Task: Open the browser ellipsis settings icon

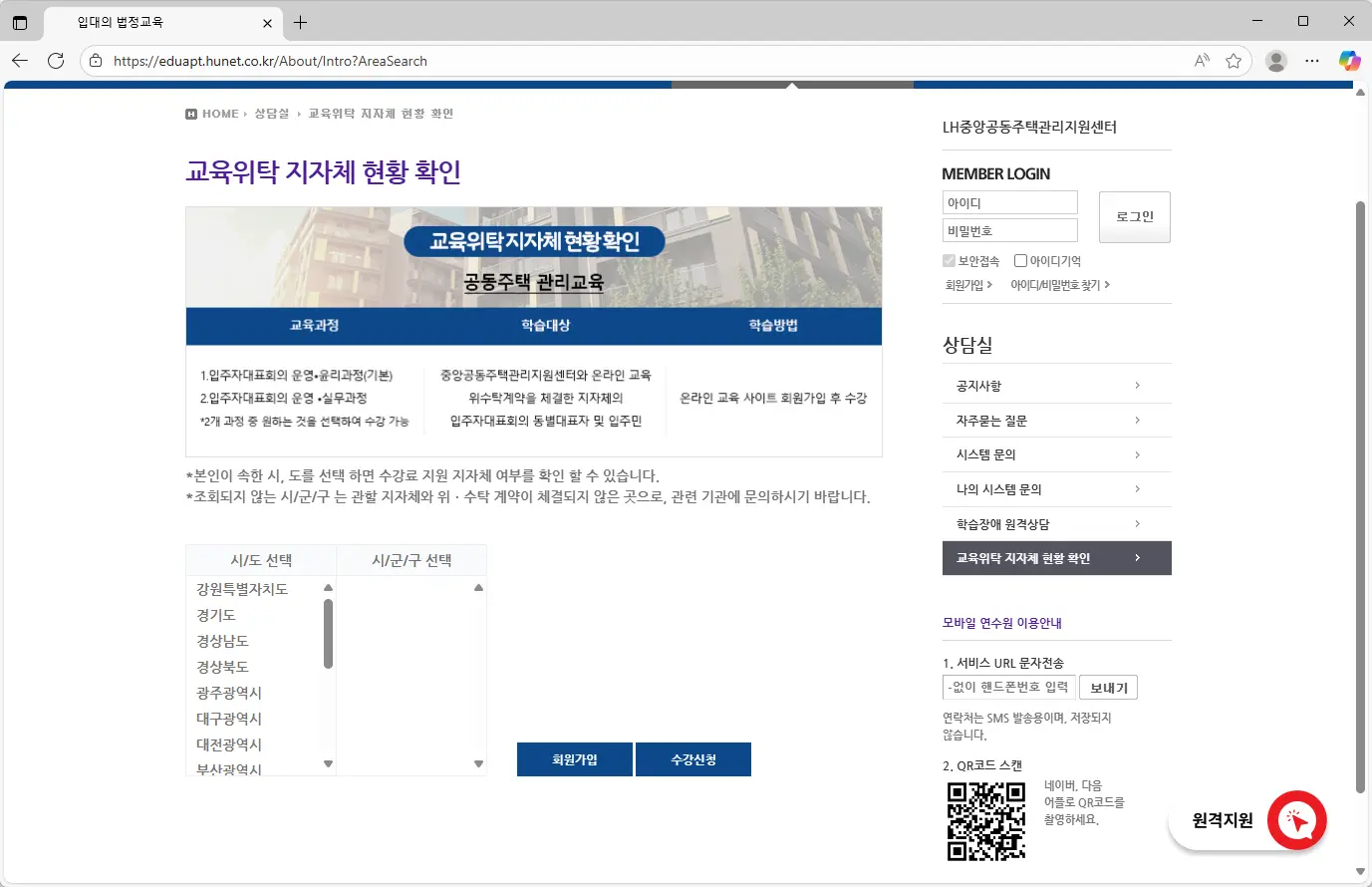Action: pos(1312,61)
